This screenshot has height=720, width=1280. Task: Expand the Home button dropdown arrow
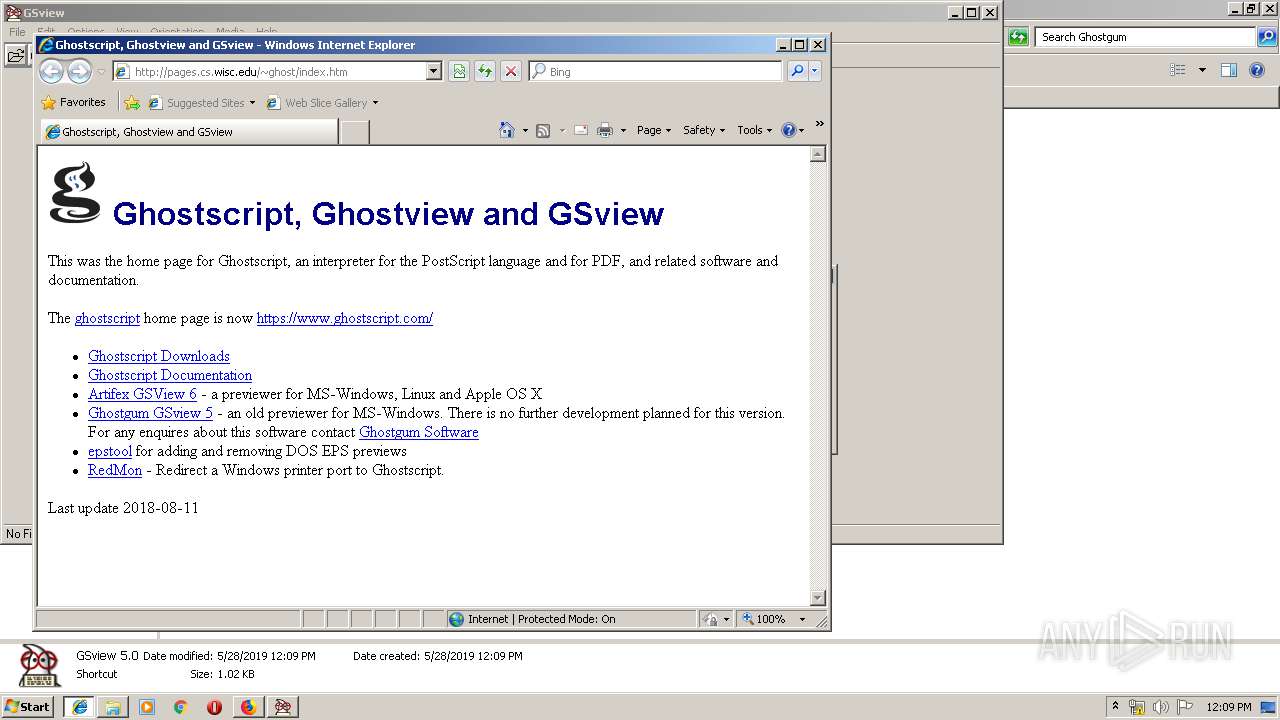(525, 130)
